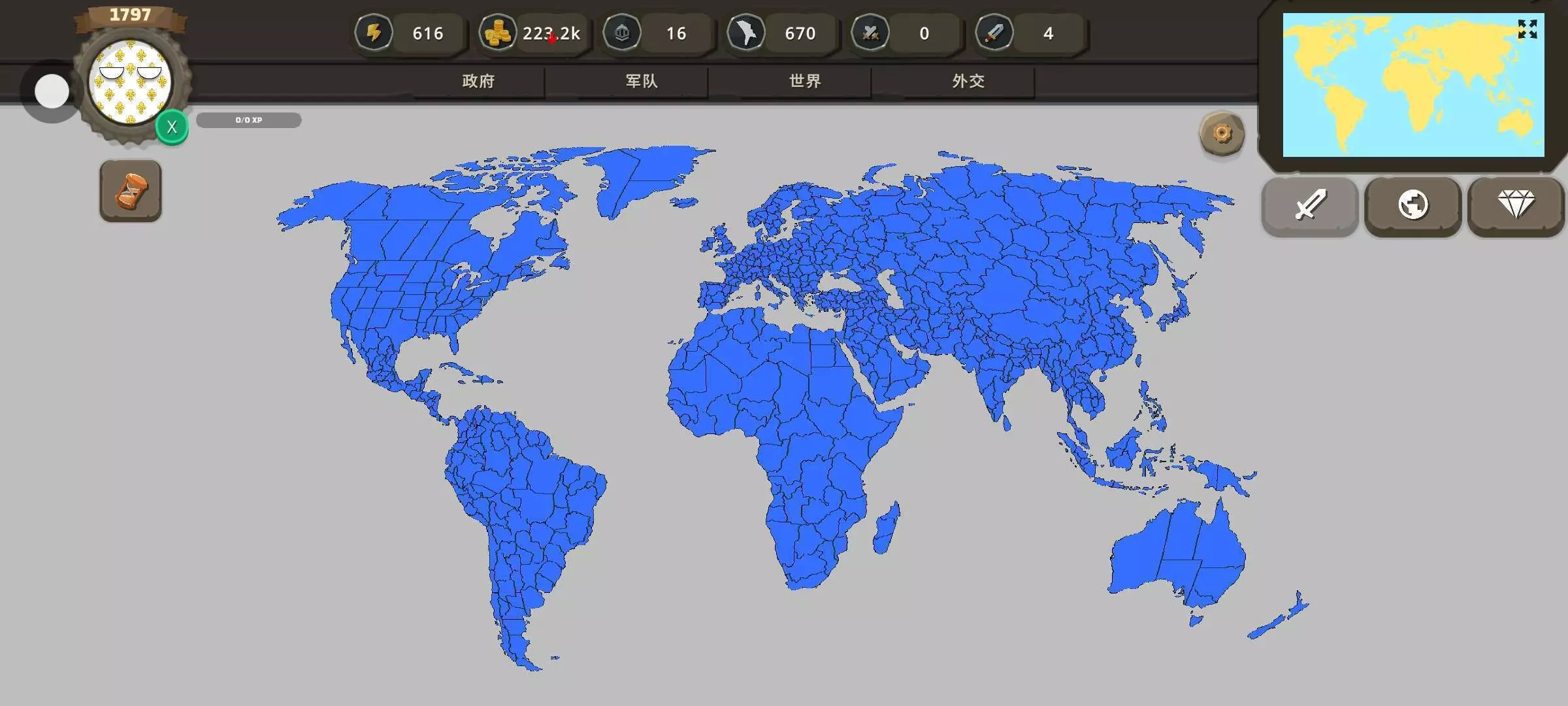Click the 0/0 XP progress bar
Image resolution: width=1568 pixels, height=706 pixels.
pyautogui.click(x=249, y=120)
